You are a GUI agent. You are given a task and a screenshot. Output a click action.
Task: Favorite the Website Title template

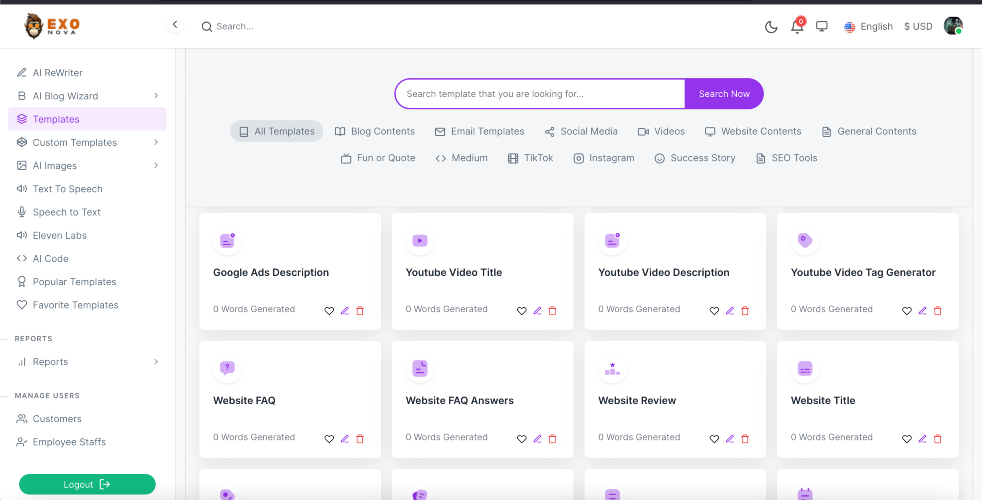[907, 439]
